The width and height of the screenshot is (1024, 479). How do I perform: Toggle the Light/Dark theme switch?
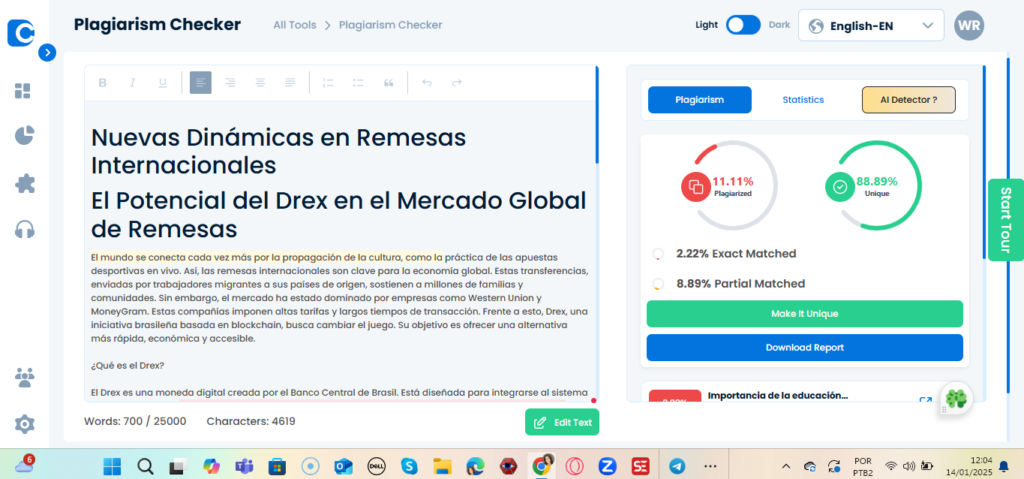743,25
